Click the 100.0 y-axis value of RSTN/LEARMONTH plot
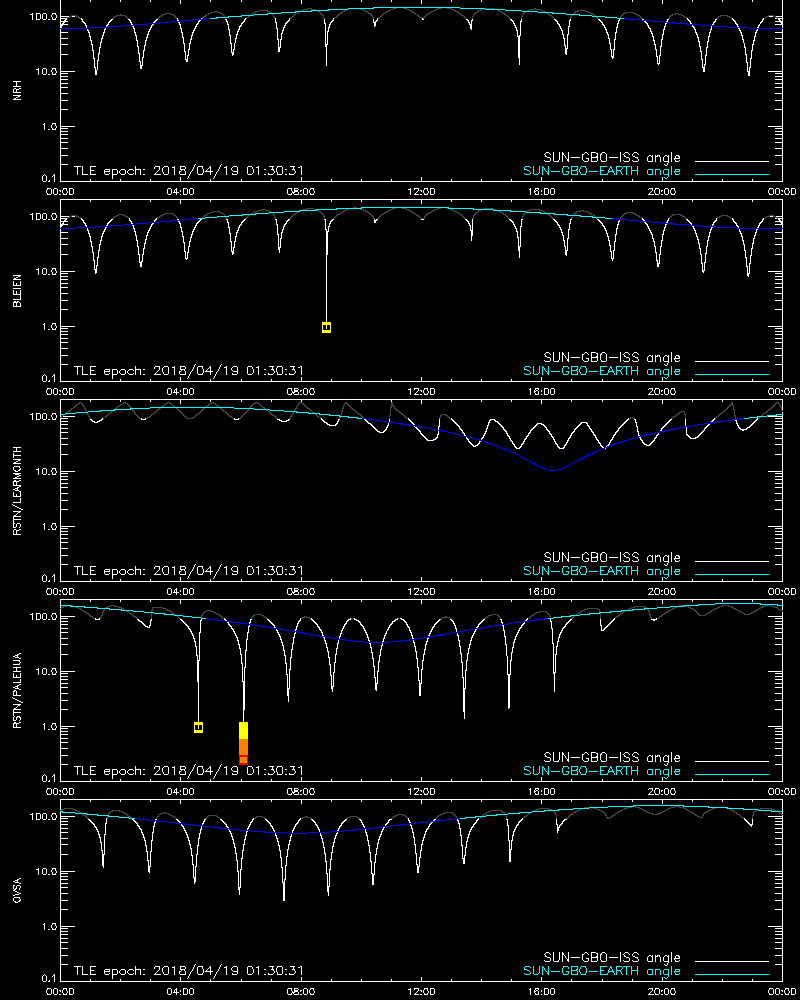The width and height of the screenshot is (800, 1000). 43,416
